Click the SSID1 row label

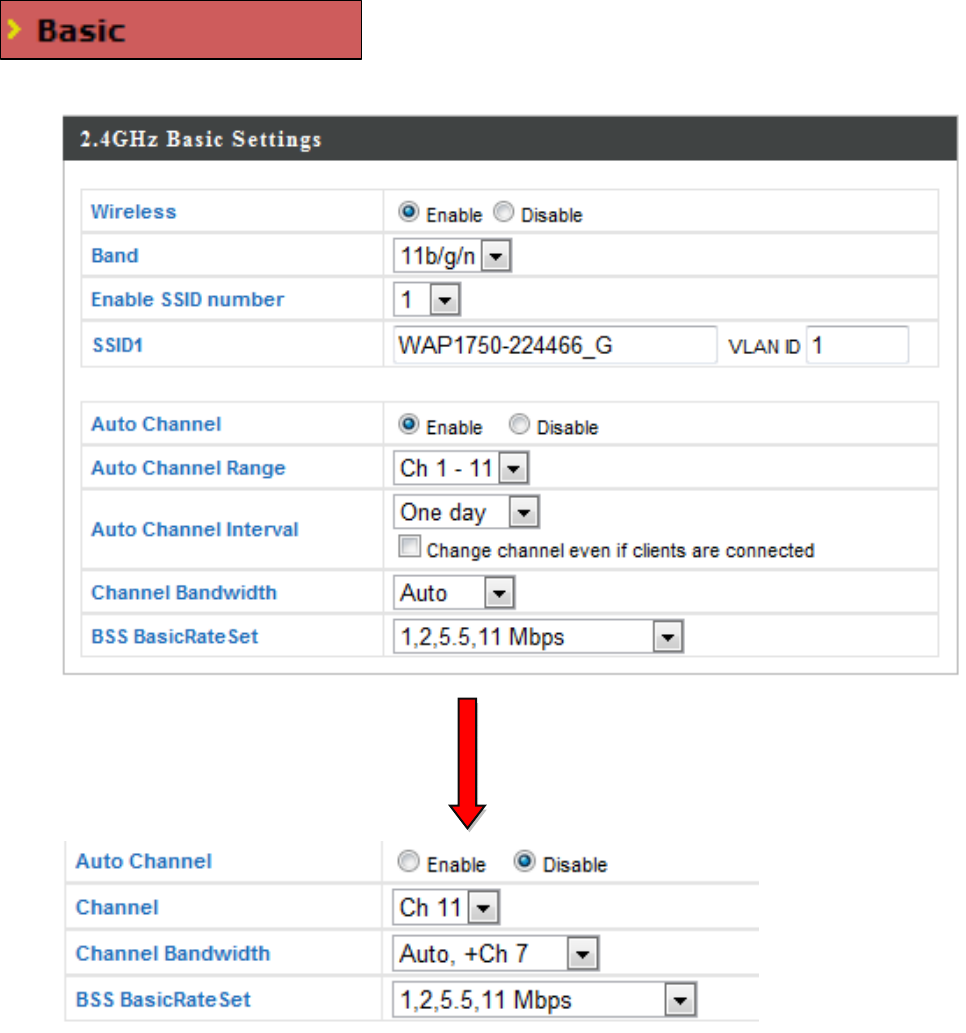coord(117,345)
